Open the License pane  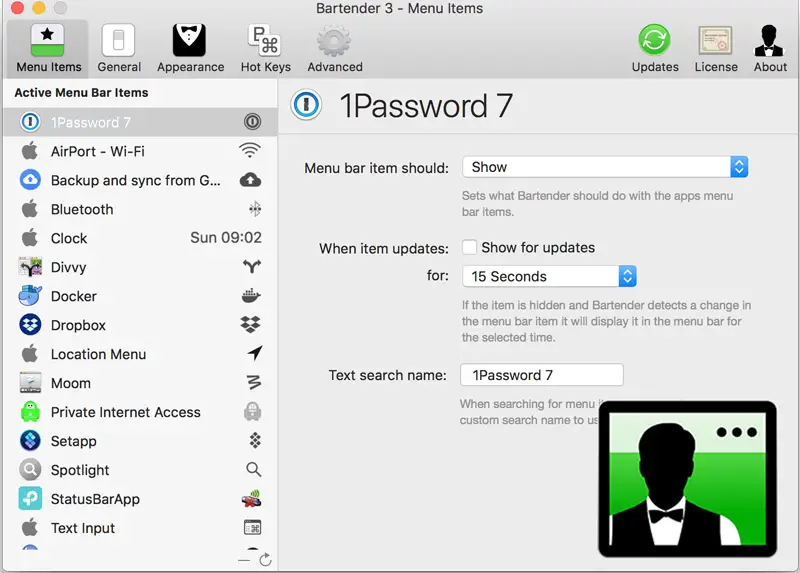715,49
